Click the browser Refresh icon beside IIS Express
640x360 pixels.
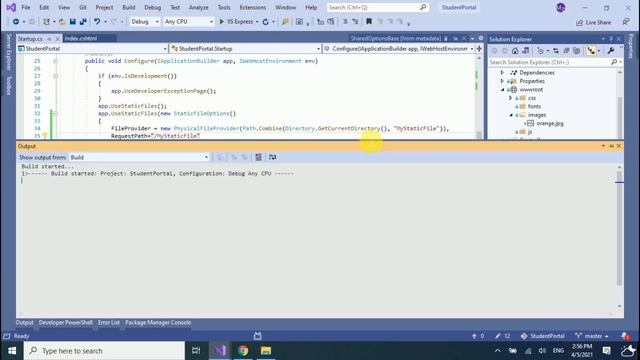[x=265, y=22]
